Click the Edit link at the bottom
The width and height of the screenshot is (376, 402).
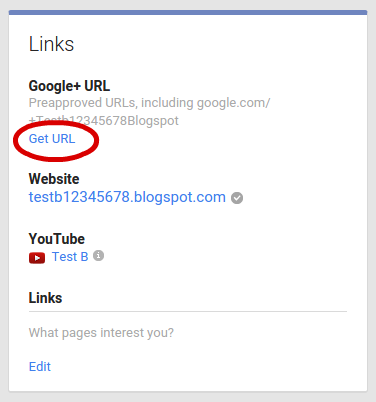(x=40, y=366)
